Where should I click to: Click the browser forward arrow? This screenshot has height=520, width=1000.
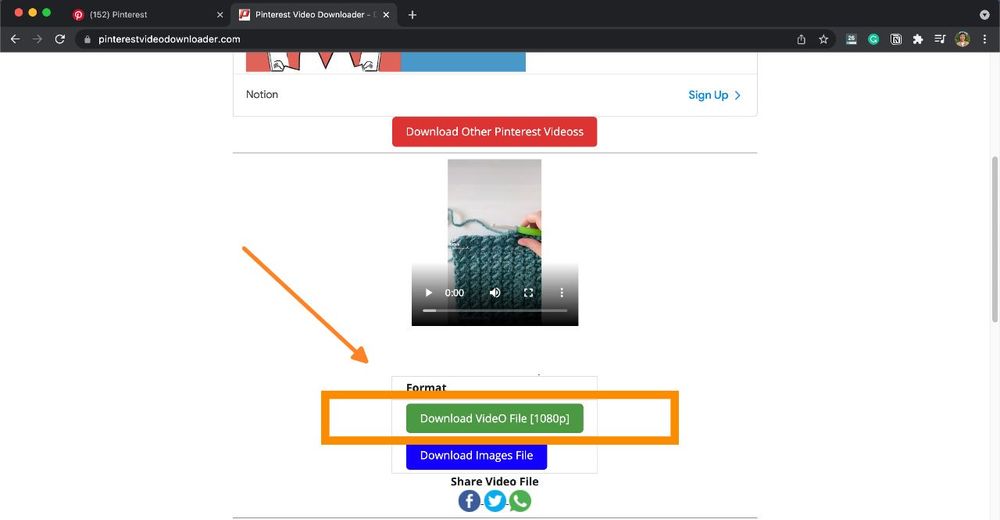(x=38, y=39)
